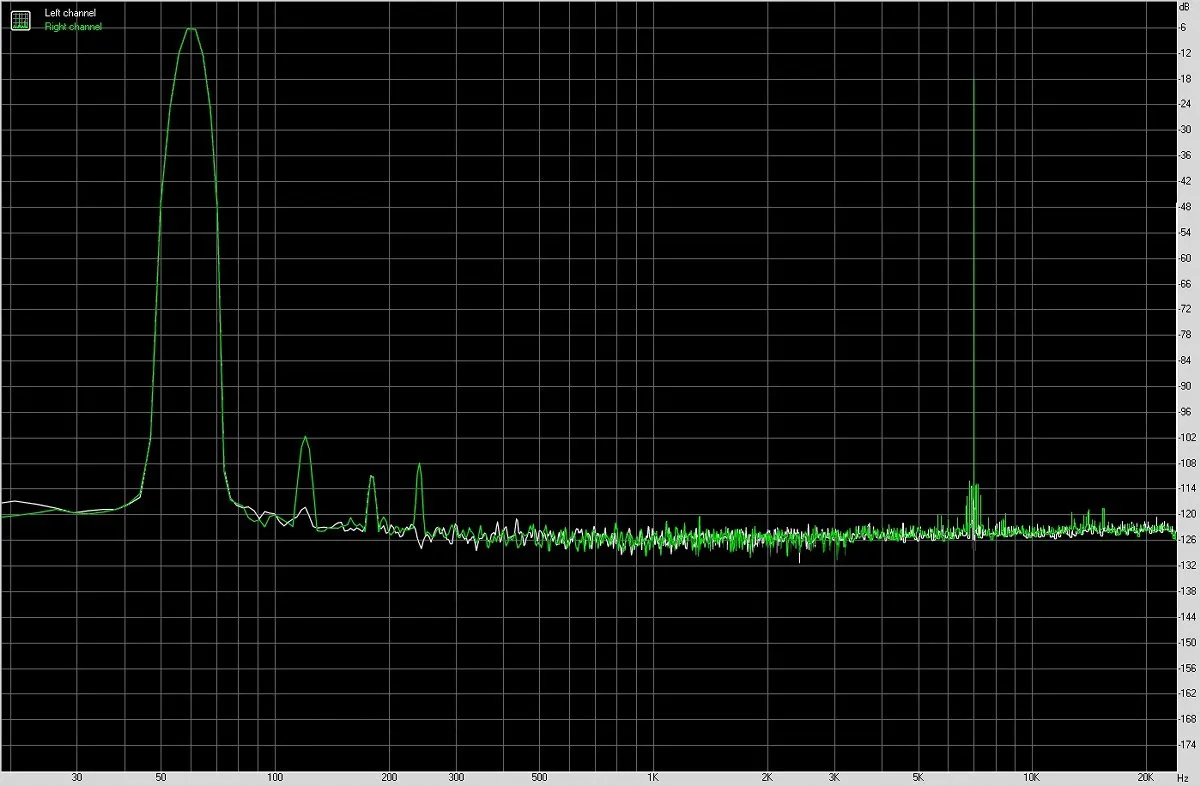The image size is (1200, 786).
Task: Click the 1K frequency label
Action: pyautogui.click(x=652, y=776)
